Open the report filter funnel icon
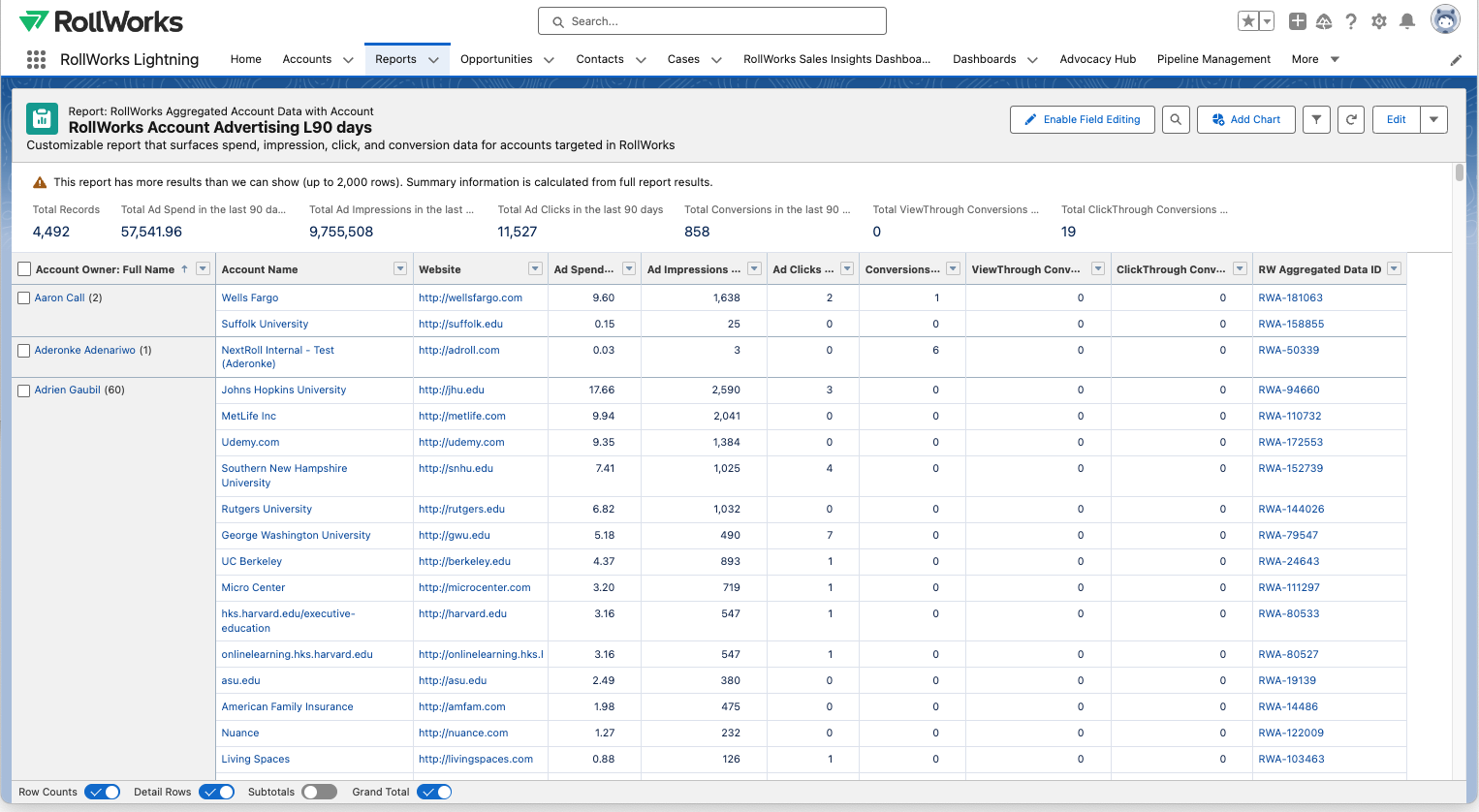Viewport: 1479px width, 812px height. click(x=1316, y=119)
